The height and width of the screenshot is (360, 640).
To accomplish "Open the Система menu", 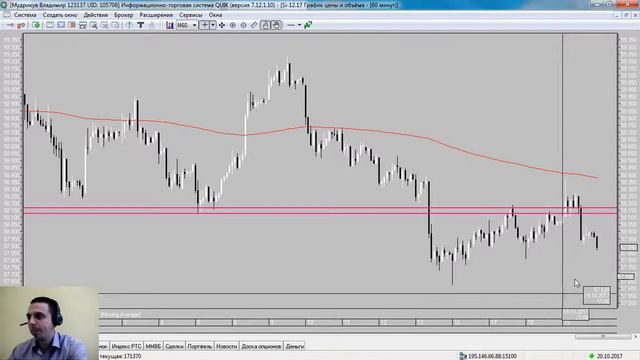I will [x=25, y=15].
